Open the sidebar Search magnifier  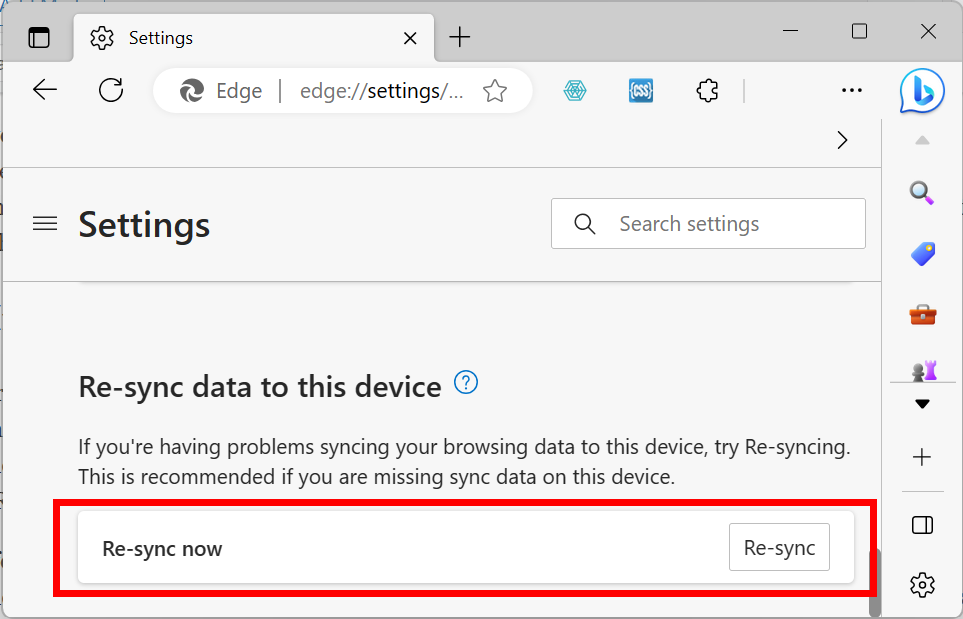tap(922, 193)
